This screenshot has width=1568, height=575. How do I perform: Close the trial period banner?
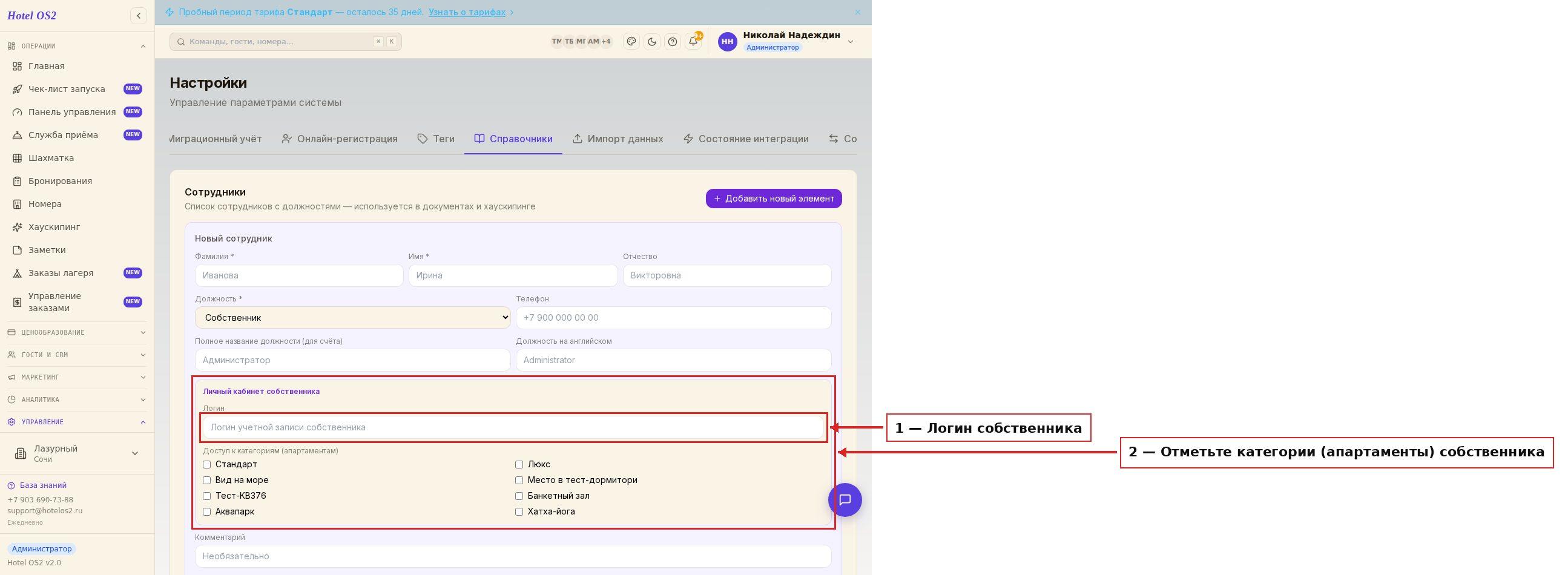(858, 12)
